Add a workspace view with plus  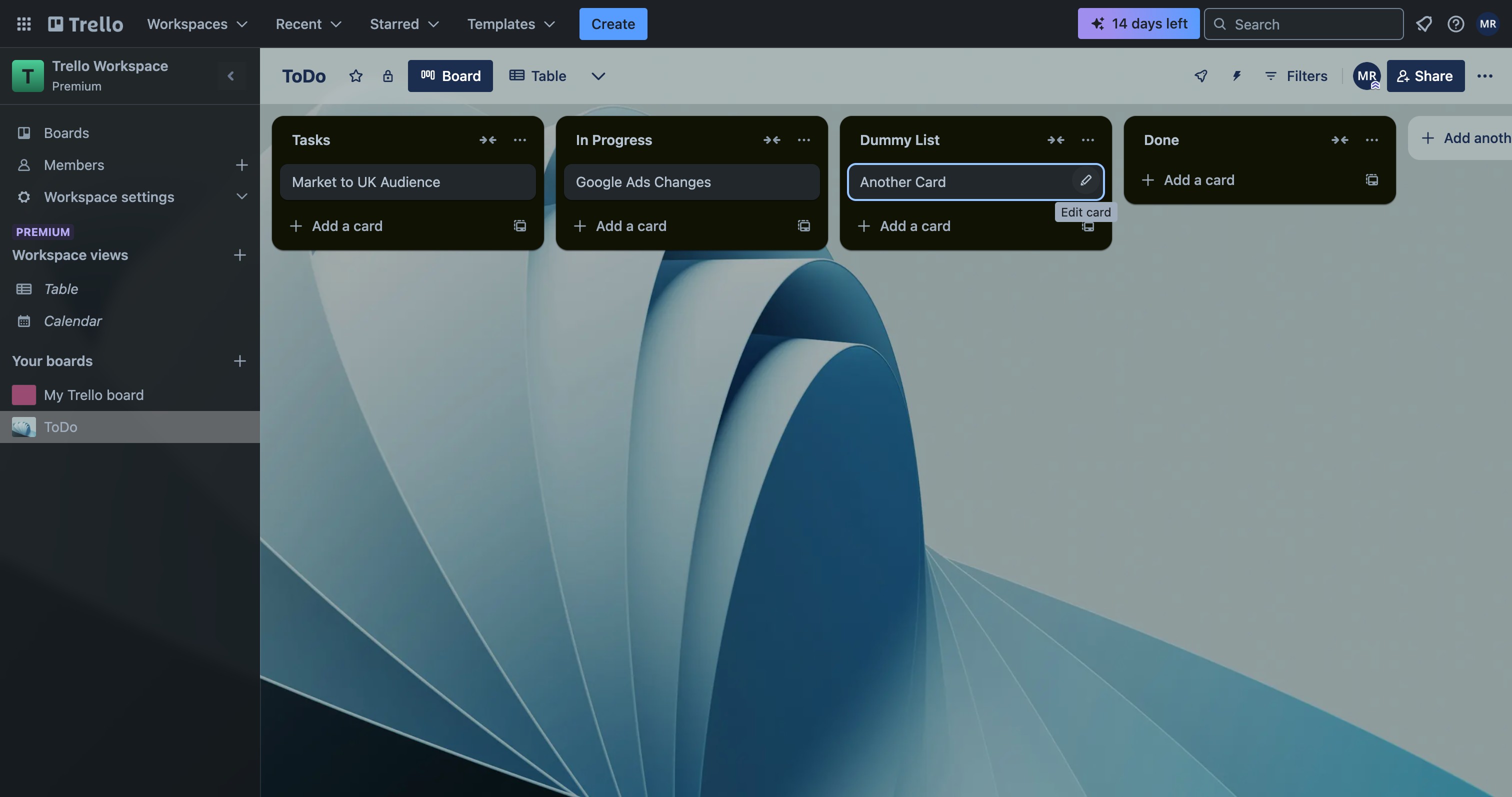[239, 255]
